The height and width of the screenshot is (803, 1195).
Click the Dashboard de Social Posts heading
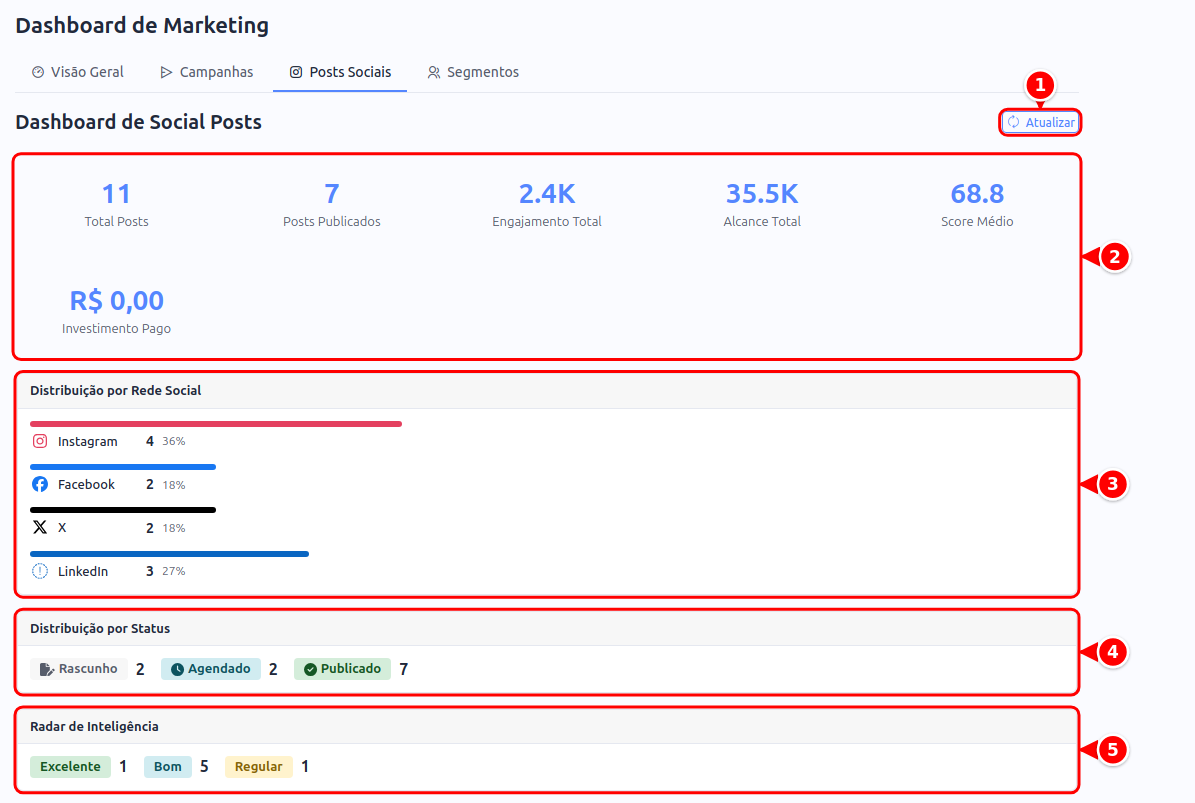coord(139,122)
